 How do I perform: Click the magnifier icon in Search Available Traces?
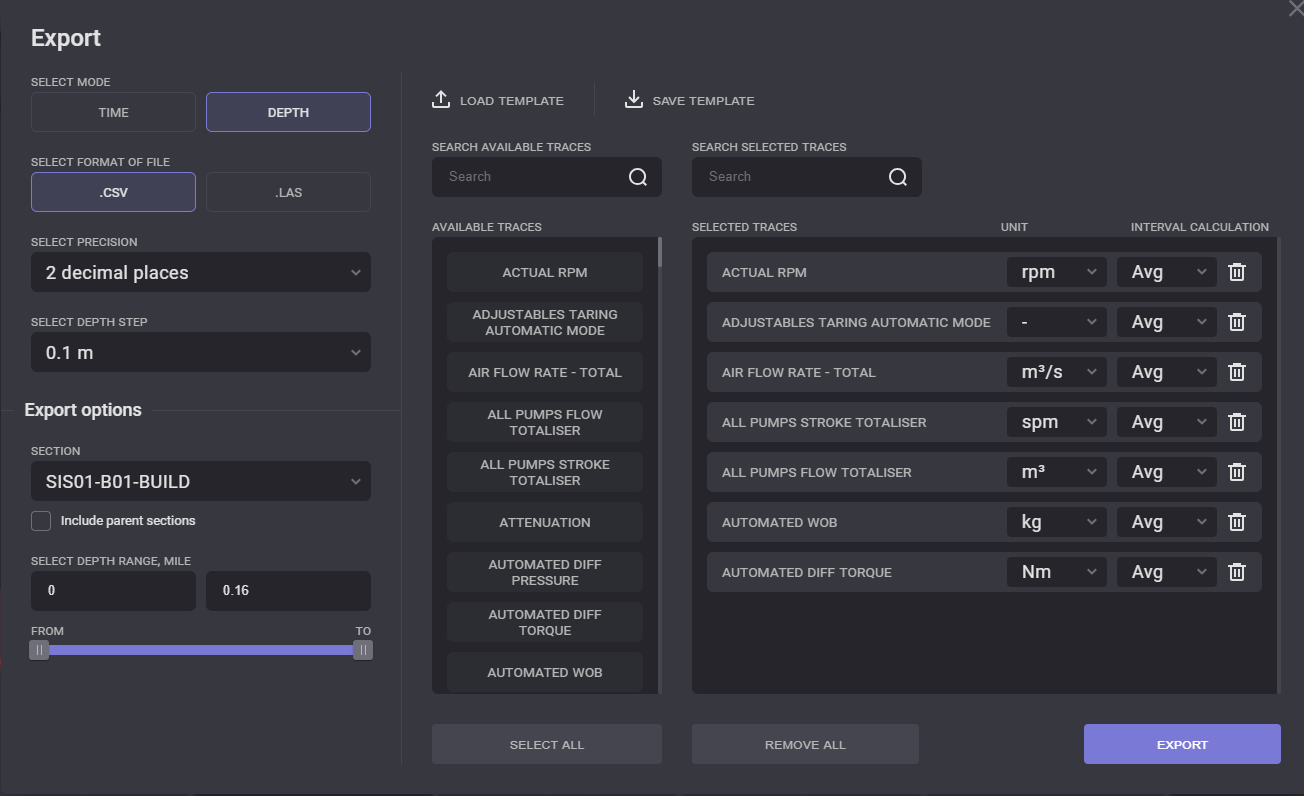638,177
